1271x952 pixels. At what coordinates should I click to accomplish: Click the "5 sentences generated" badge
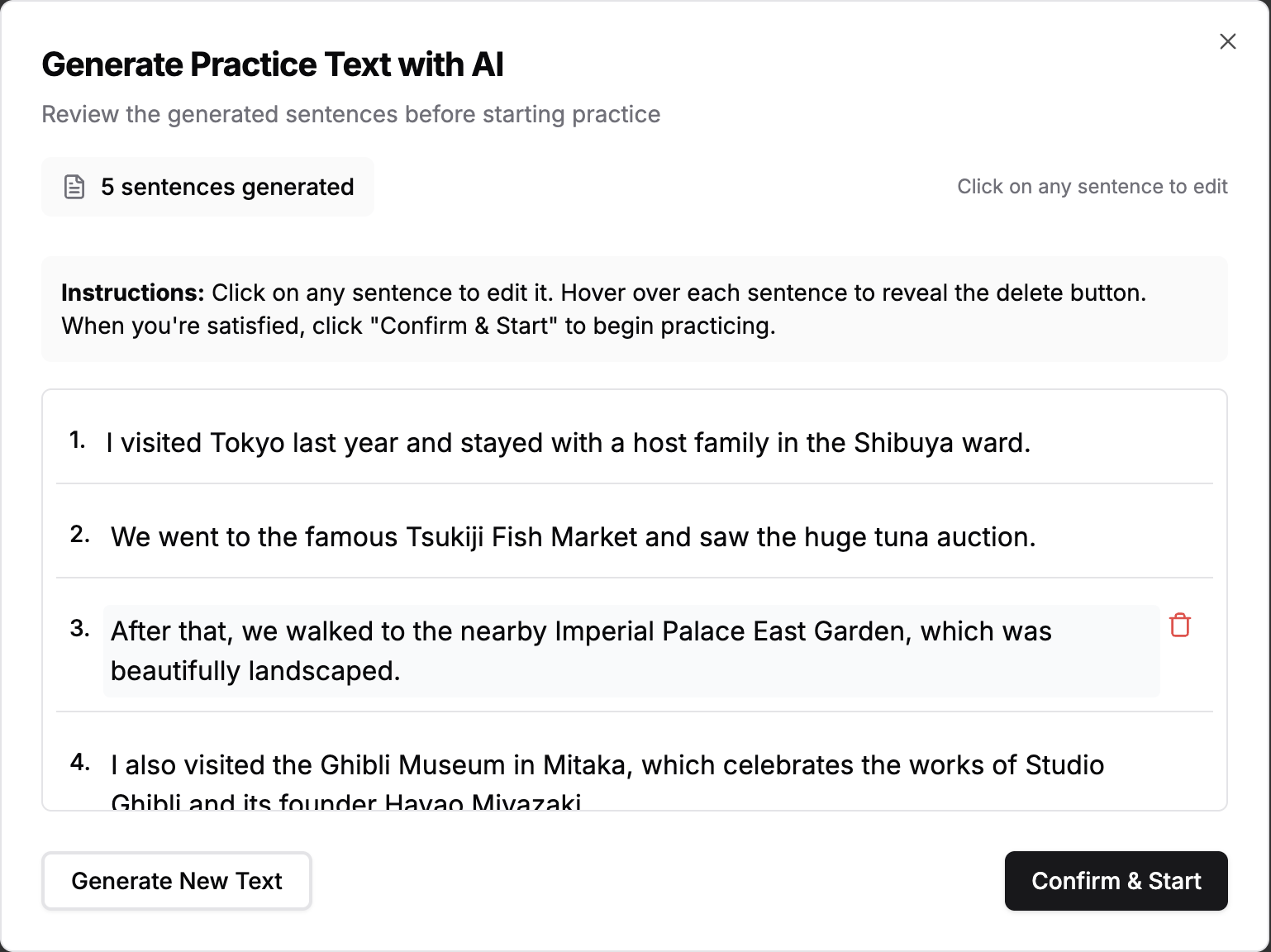click(226, 187)
